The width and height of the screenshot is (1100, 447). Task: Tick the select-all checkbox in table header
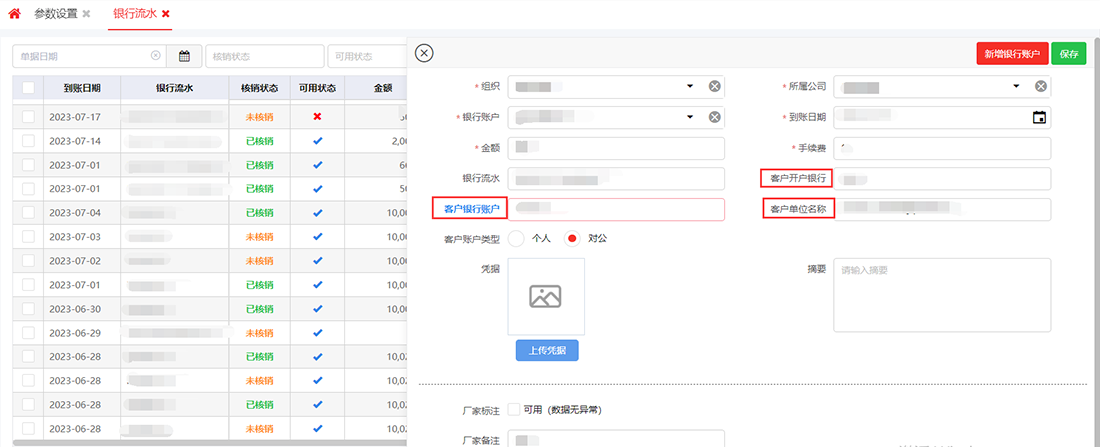coord(28,88)
